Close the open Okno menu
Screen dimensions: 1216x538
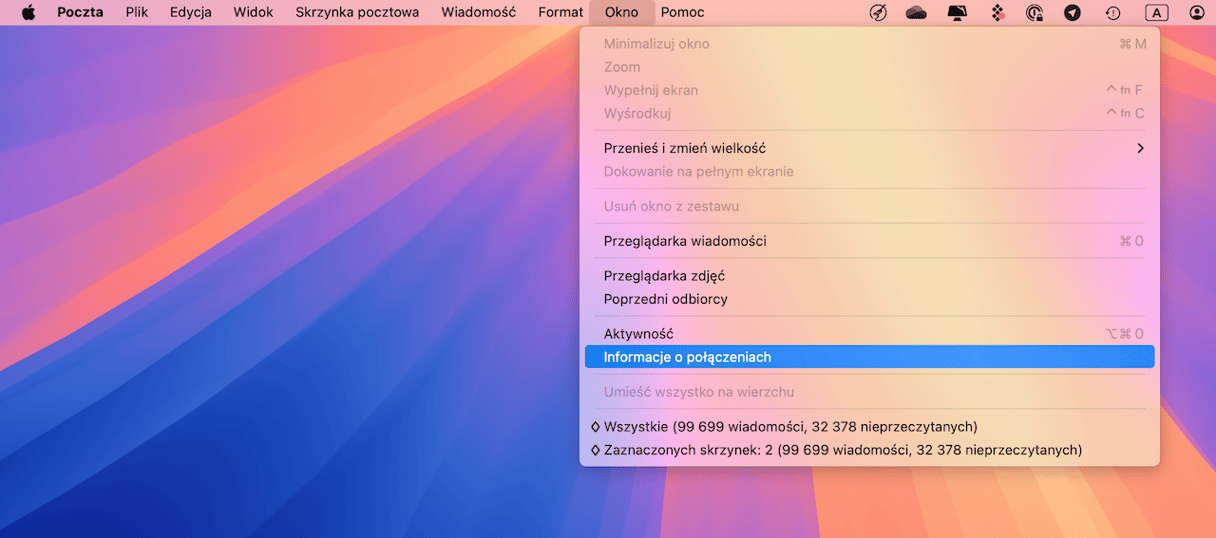click(x=621, y=12)
